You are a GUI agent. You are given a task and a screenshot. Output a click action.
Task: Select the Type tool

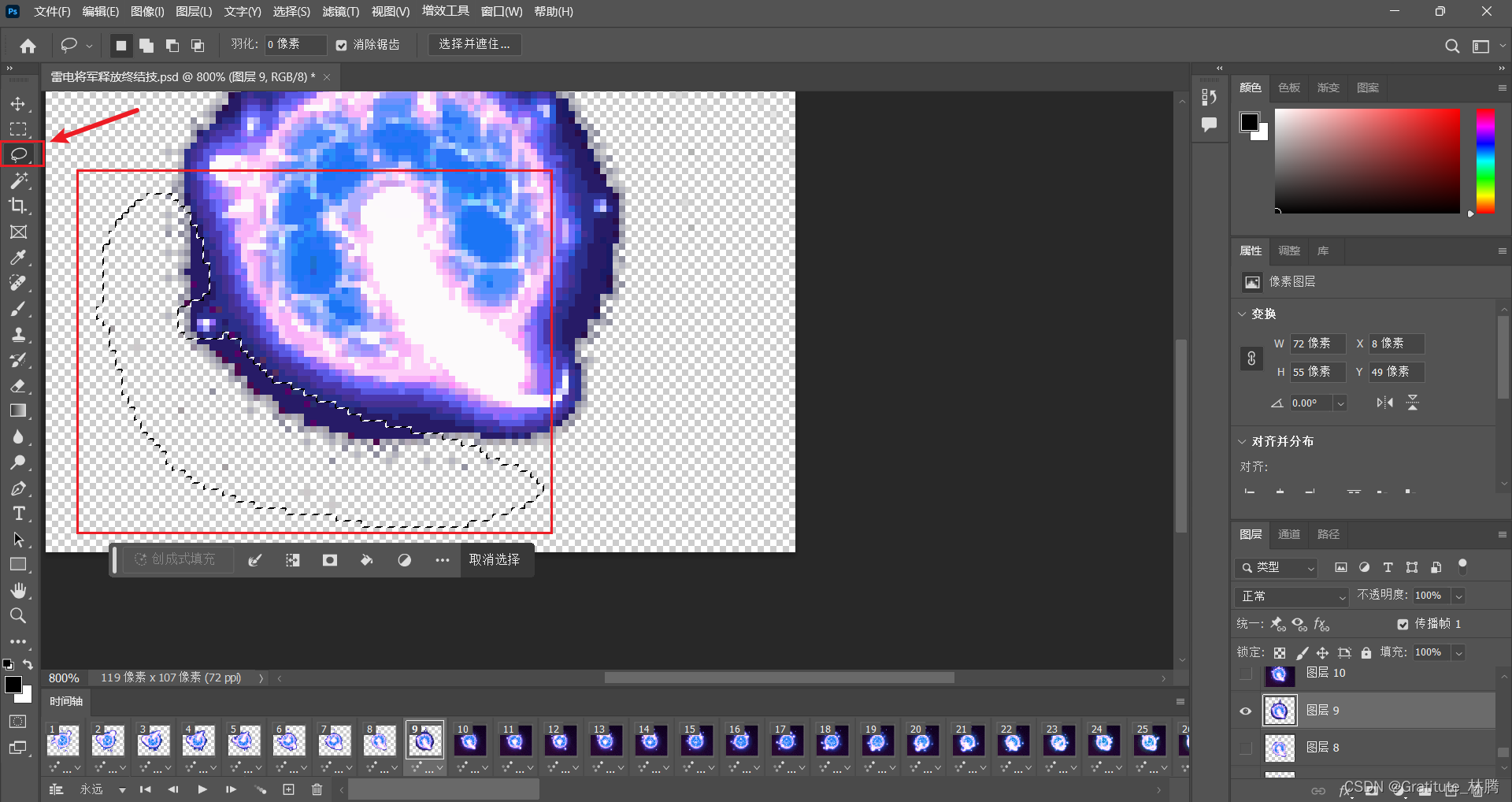coord(18,514)
